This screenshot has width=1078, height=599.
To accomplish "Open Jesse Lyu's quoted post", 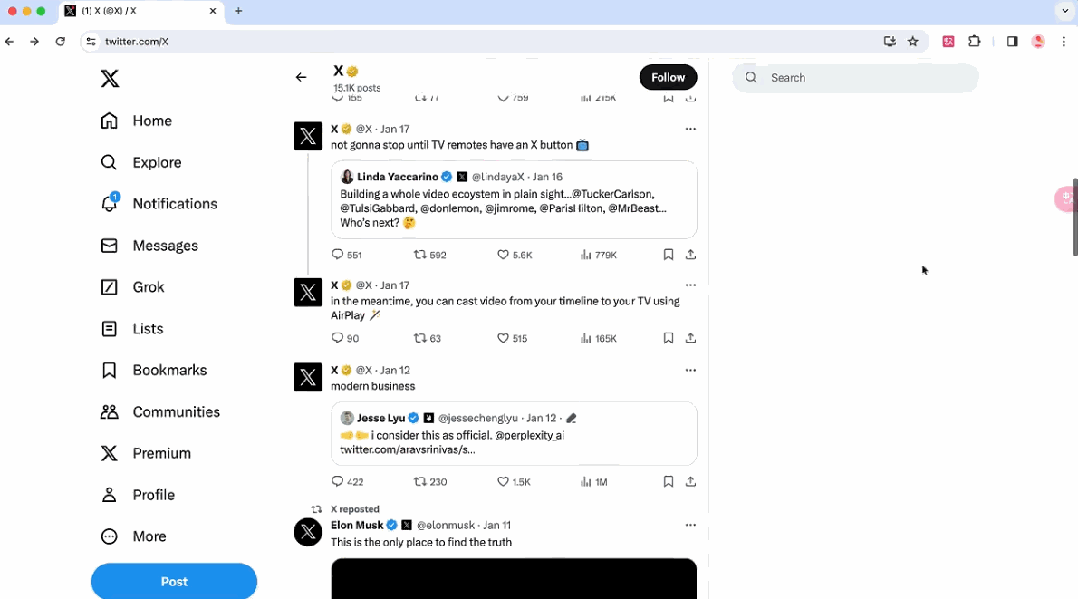I will 514,434.
